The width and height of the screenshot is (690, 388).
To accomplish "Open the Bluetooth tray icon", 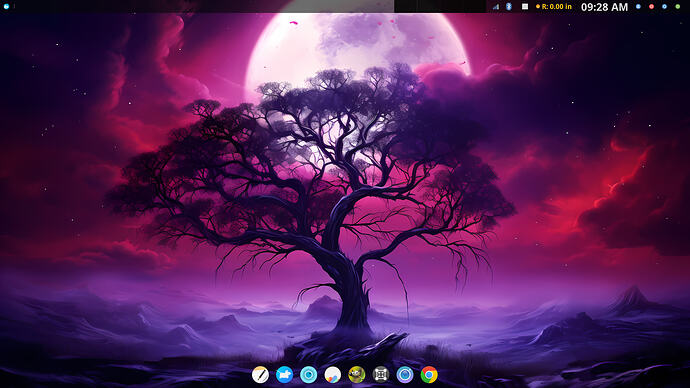I will click(509, 7).
